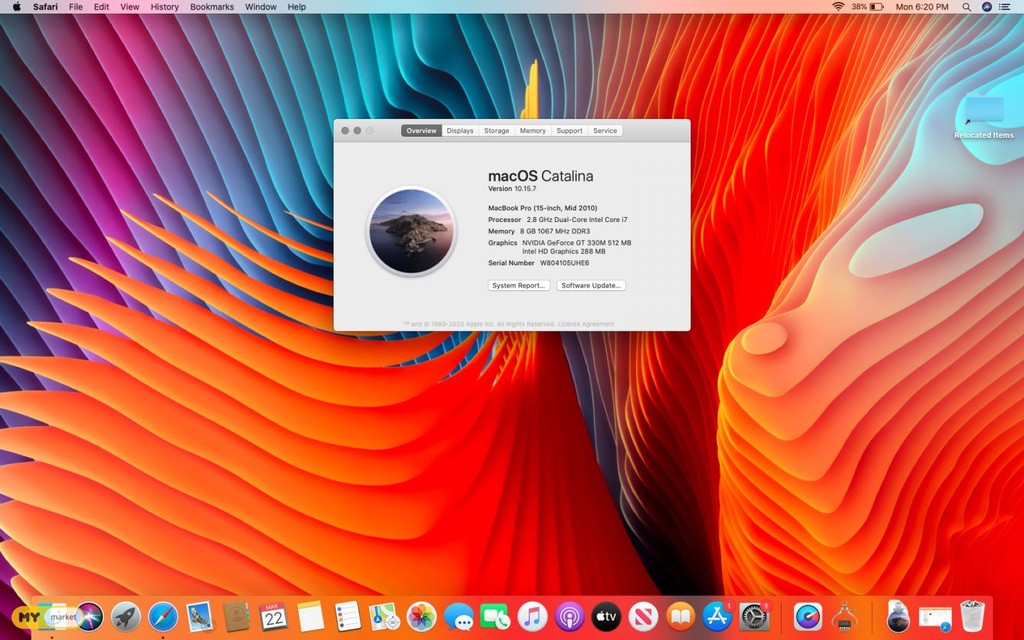Click the Software Update button
This screenshot has height=640, width=1024.
[x=591, y=286]
